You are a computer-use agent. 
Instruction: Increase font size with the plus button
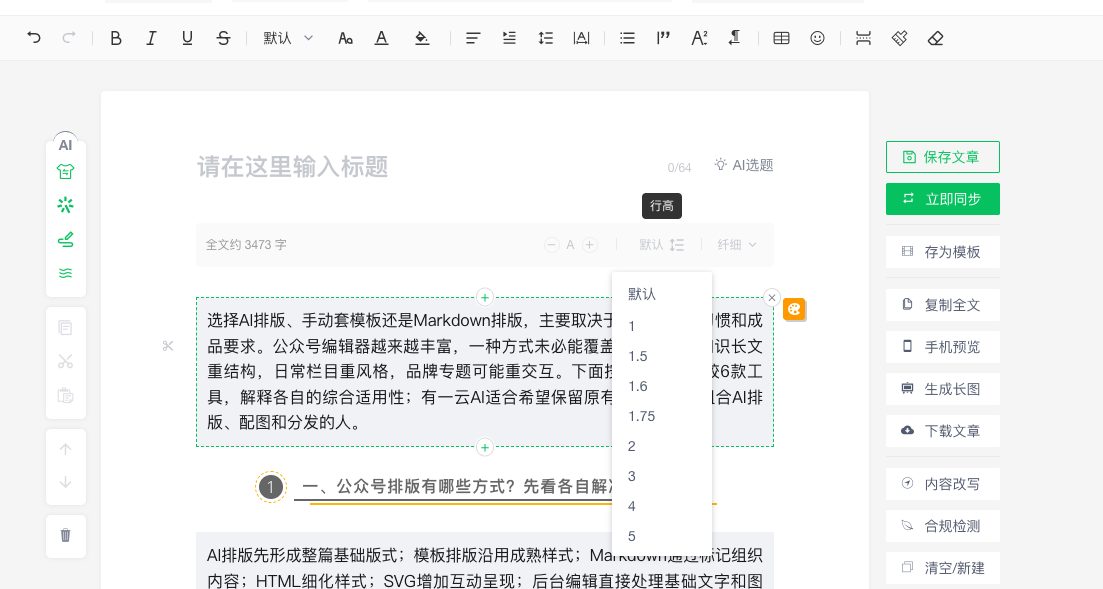589,245
